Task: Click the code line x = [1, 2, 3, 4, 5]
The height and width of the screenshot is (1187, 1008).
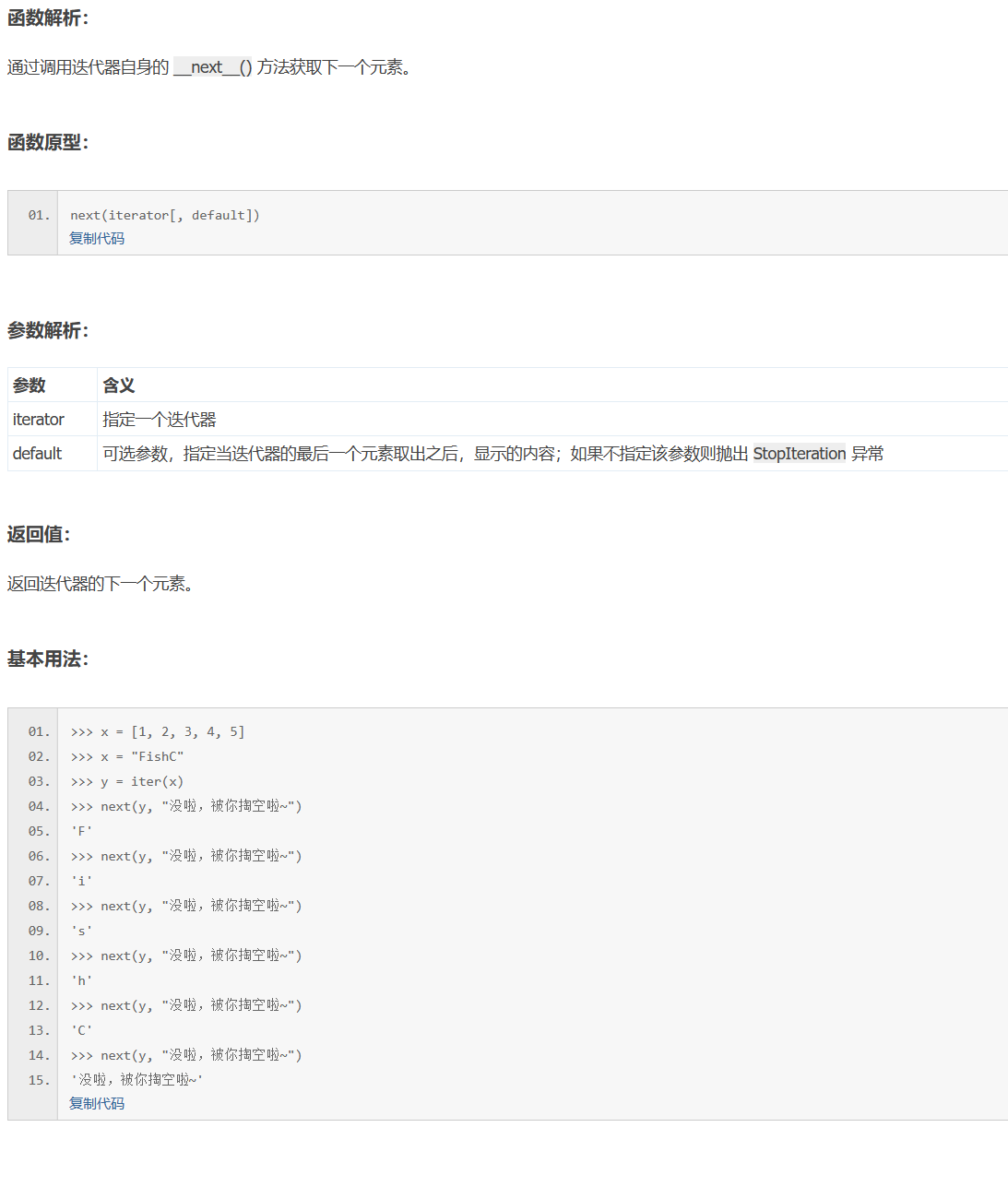Action: 158,731
